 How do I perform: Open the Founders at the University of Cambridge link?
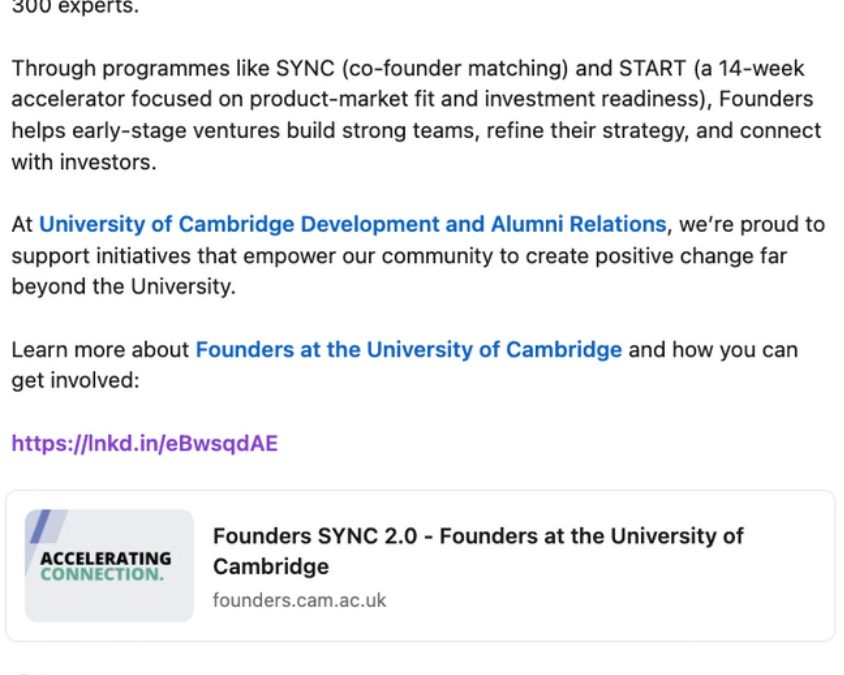tap(408, 349)
